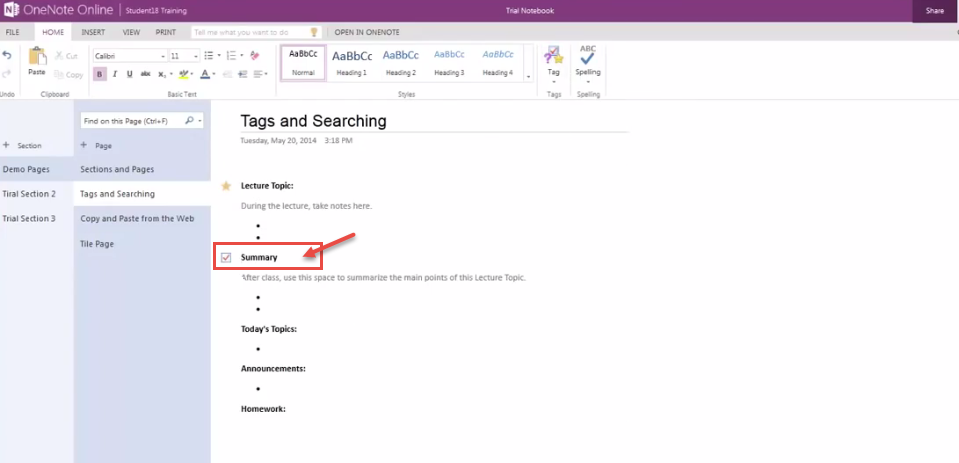Expand the Styles gallery more arrow
The height and width of the screenshot is (463, 959).
(528, 76)
